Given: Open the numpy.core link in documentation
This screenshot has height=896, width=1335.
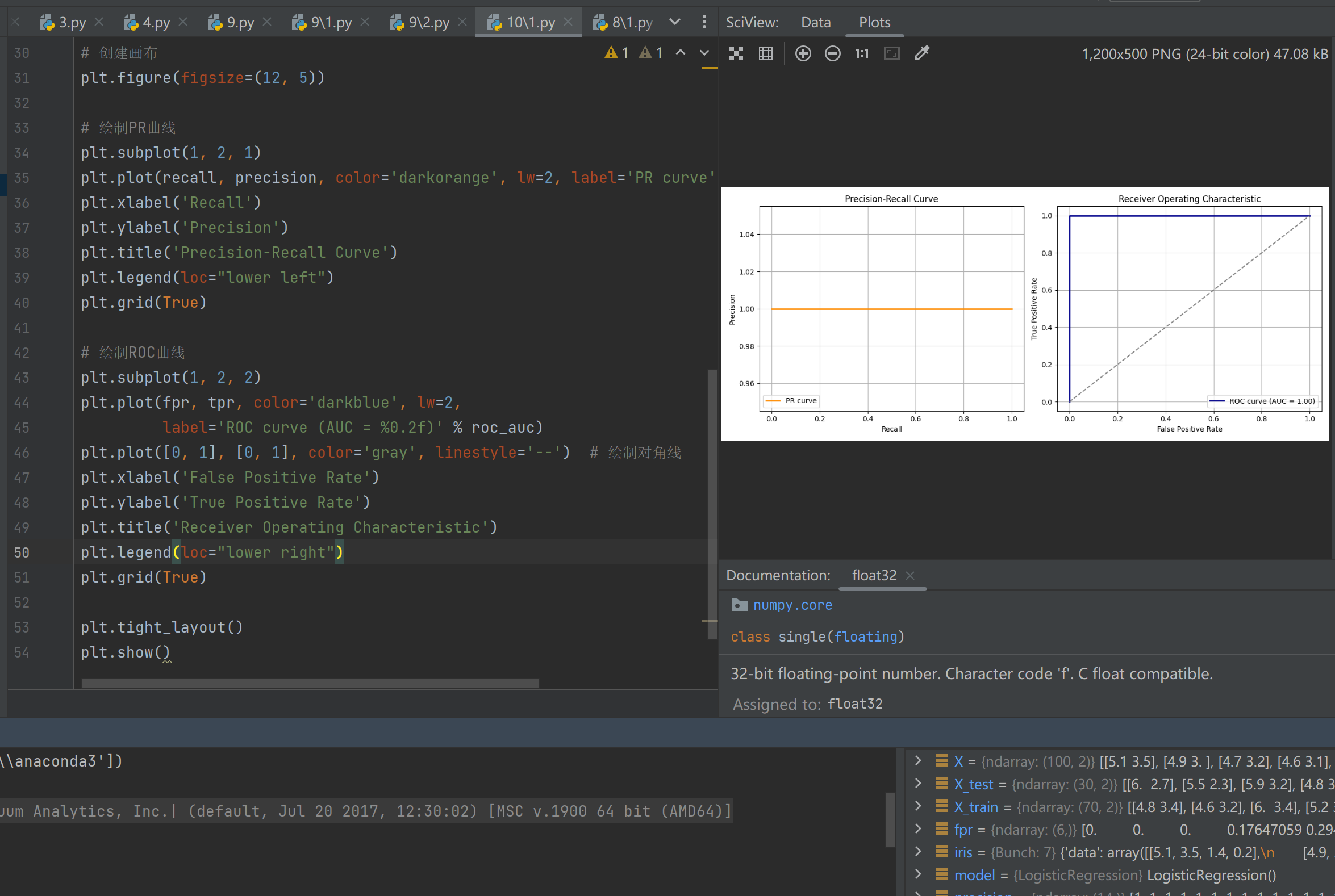Looking at the screenshot, I should point(792,605).
